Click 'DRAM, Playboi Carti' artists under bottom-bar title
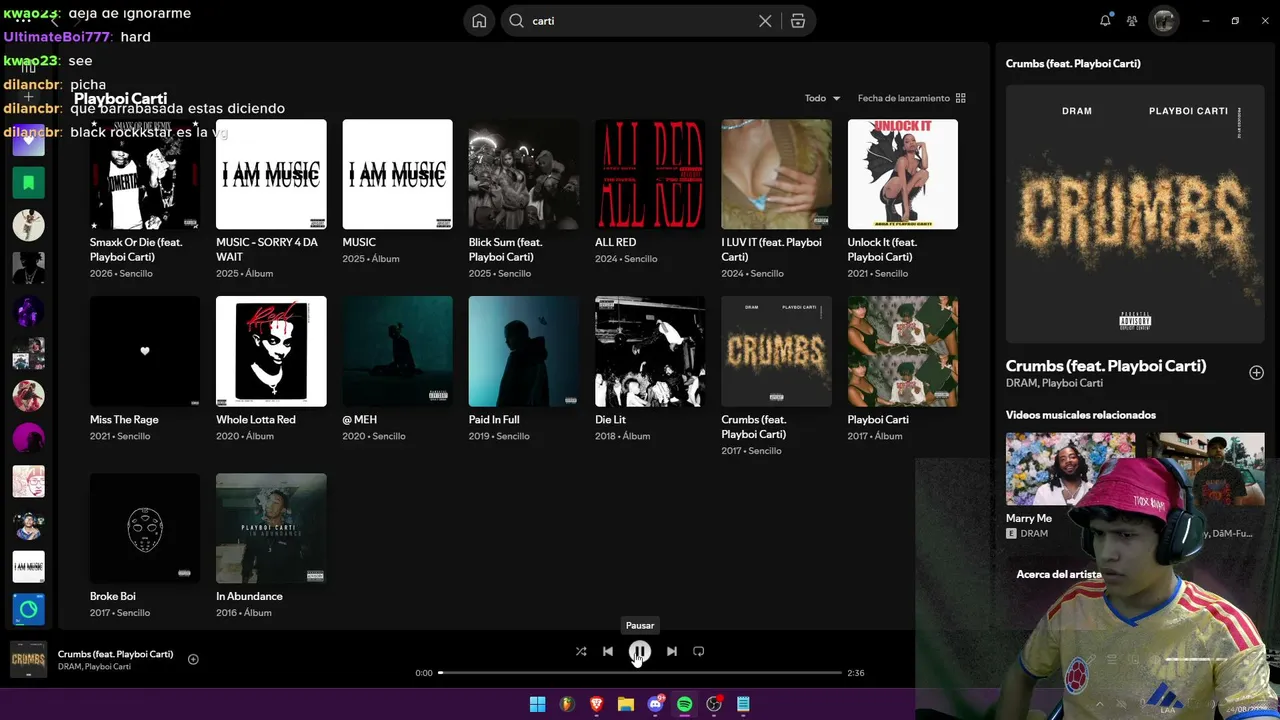Viewport: 1280px width, 720px height. [x=94, y=667]
